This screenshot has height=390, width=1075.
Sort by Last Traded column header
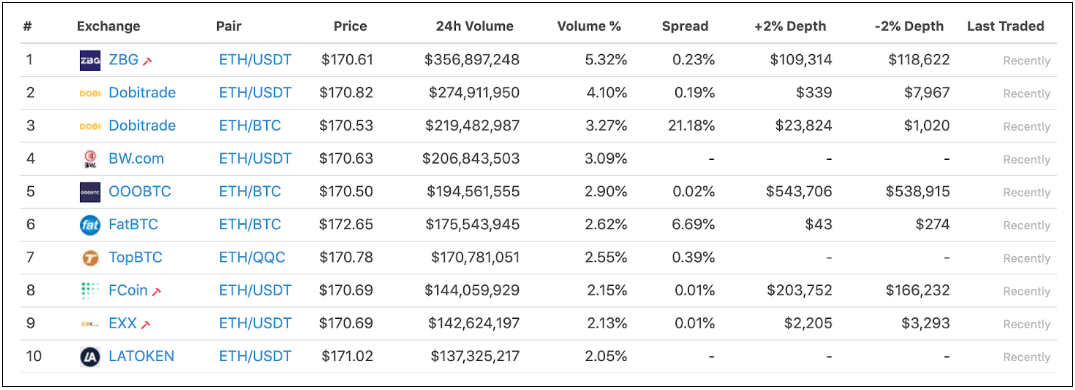tap(1006, 27)
